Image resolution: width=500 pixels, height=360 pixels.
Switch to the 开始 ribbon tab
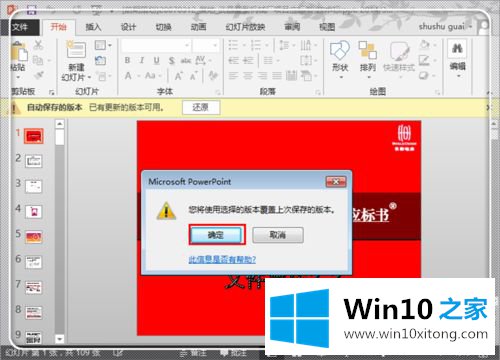pyautogui.click(x=58, y=27)
